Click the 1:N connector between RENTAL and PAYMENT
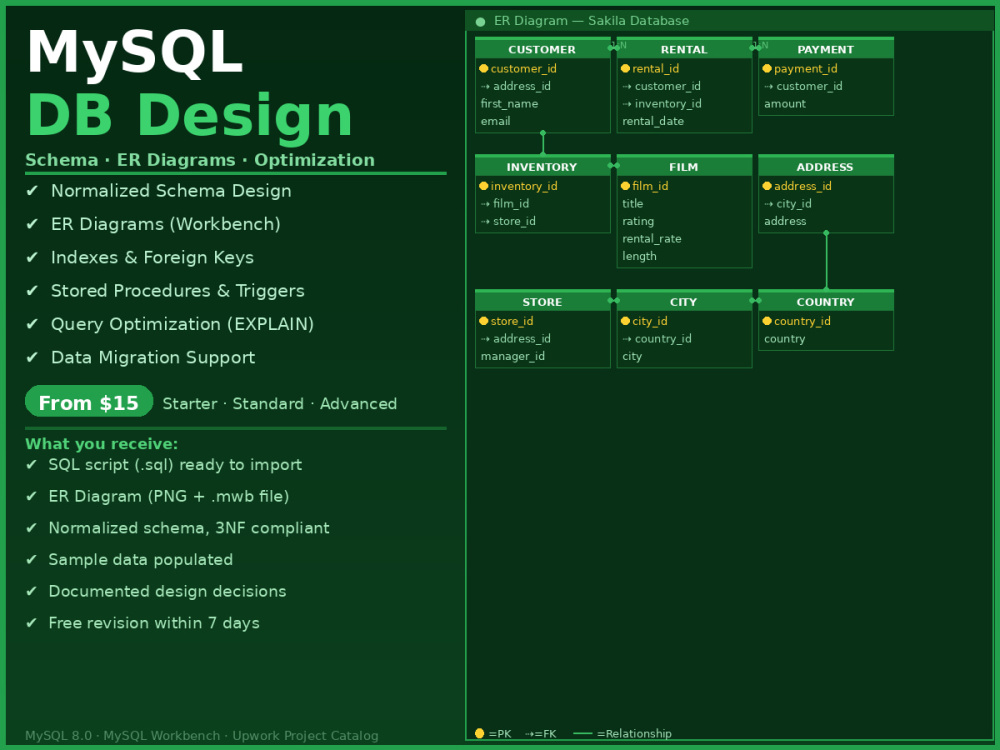Image resolution: width=1000 pixels, height=750 pixels. [756, 47]
